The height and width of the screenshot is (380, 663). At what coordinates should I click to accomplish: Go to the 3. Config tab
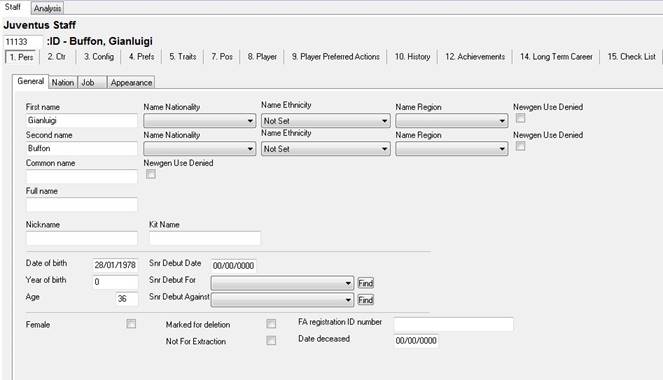pos(99,57)
